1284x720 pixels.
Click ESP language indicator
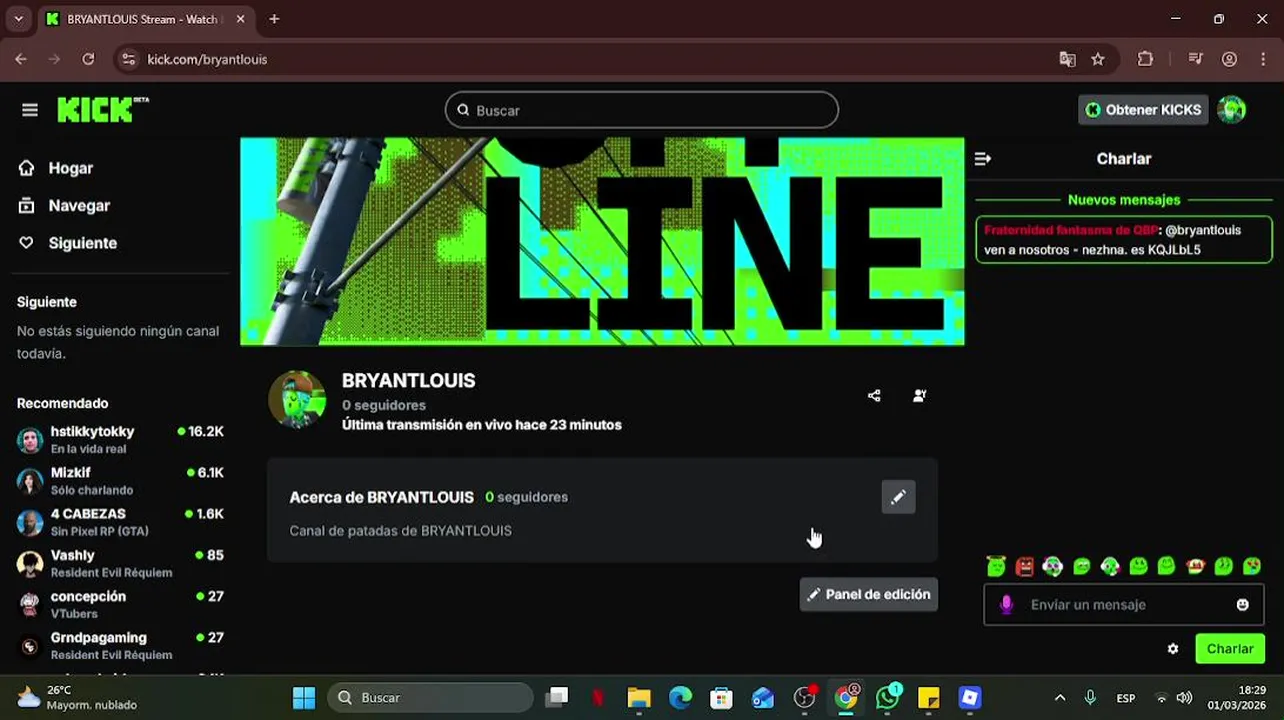(1126, 698)
